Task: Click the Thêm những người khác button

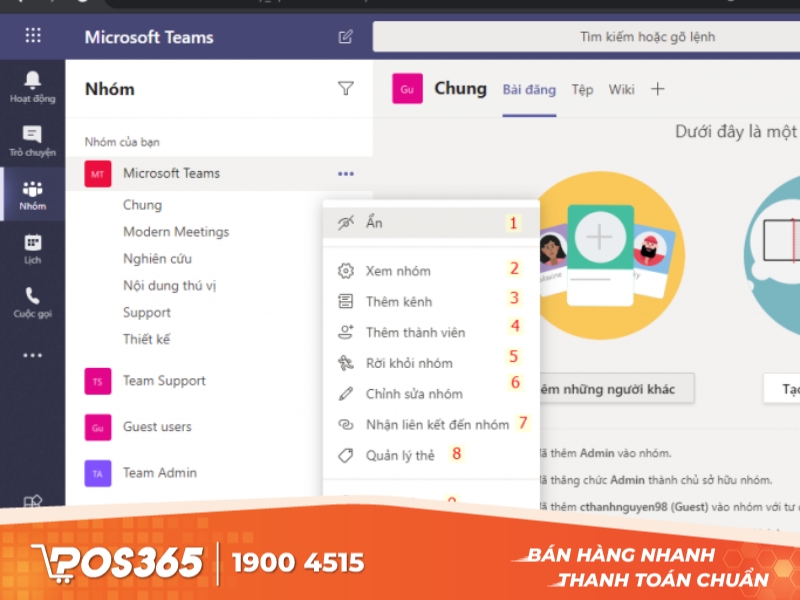Action: pyautogui.click(x=615, y=388)
